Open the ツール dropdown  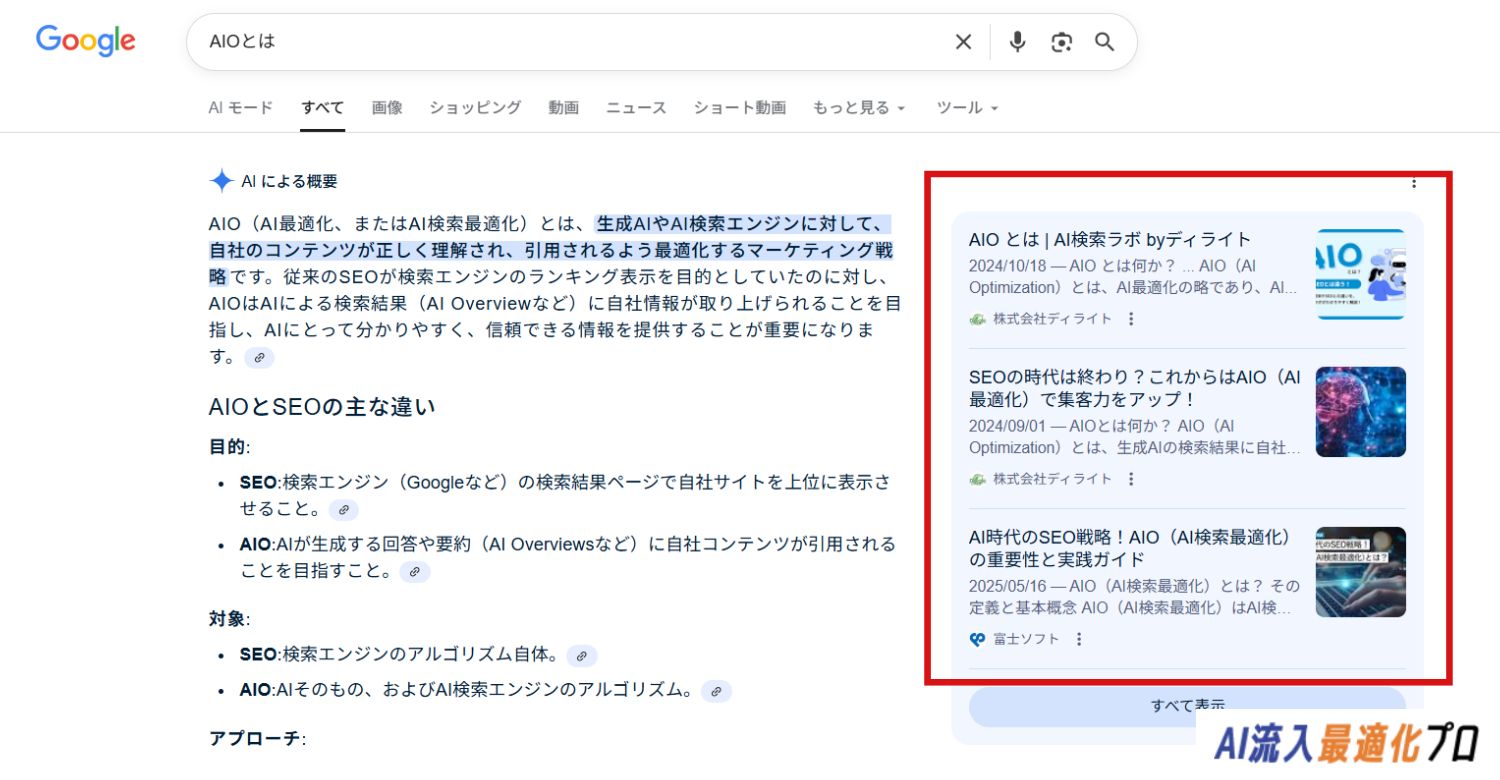tap(967, 108)
